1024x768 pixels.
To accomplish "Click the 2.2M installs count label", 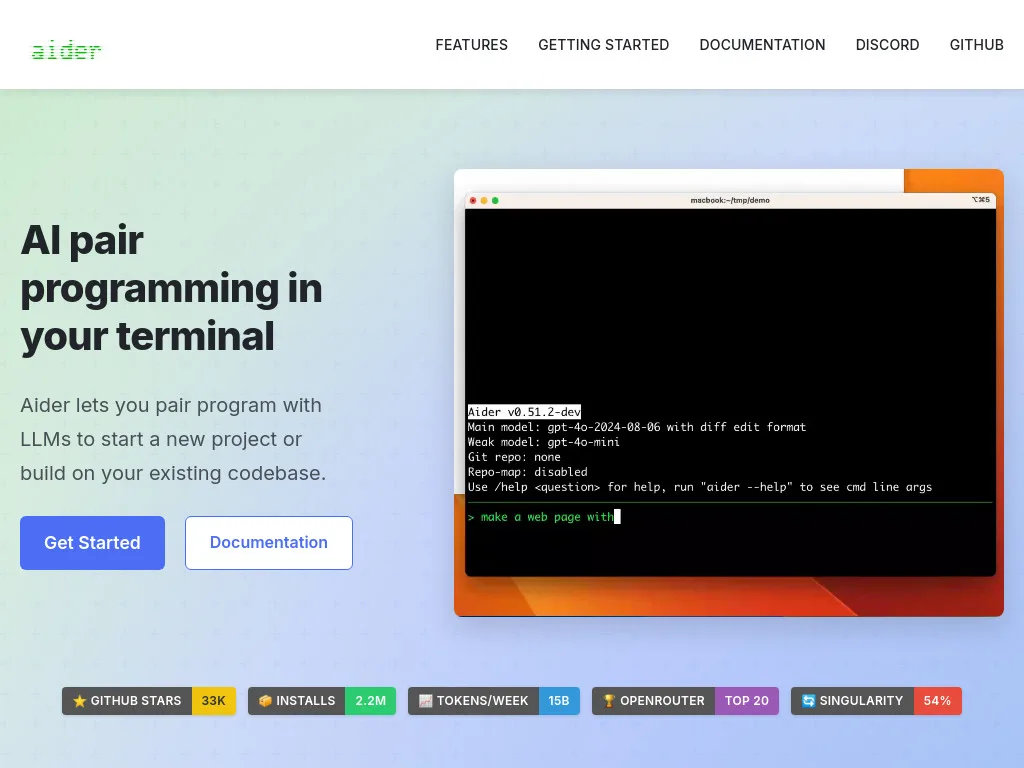I will 370,701.
